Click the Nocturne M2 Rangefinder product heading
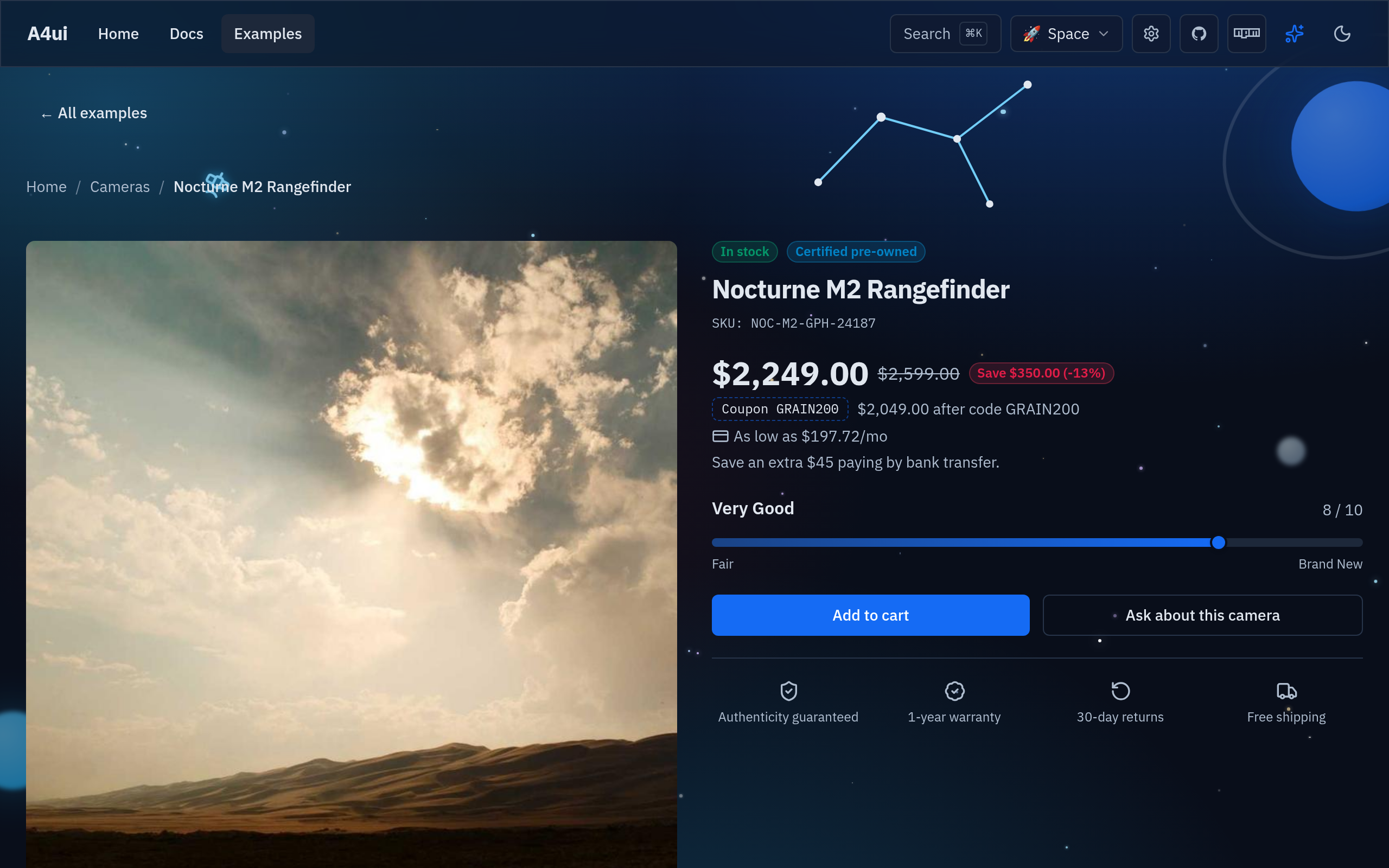 pos(861,289)
